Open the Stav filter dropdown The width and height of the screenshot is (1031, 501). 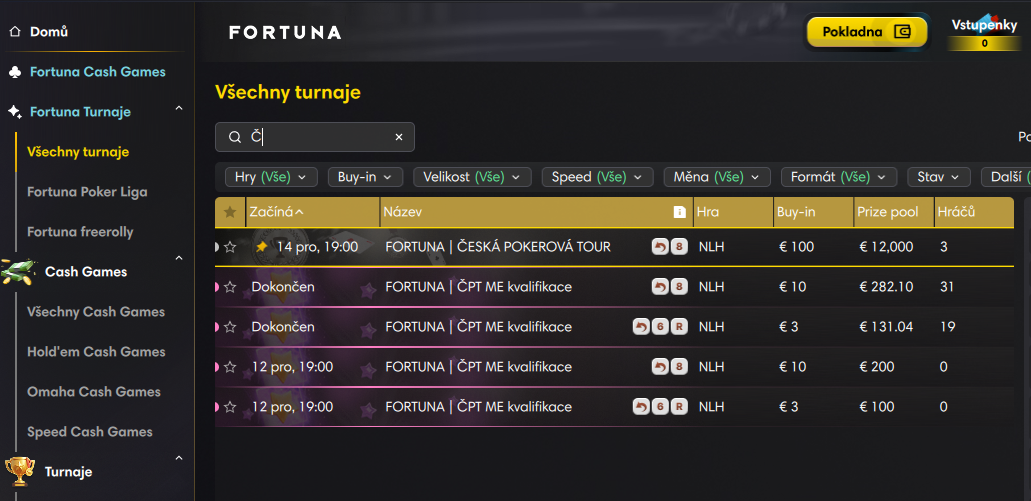click(x=939, y=177)
